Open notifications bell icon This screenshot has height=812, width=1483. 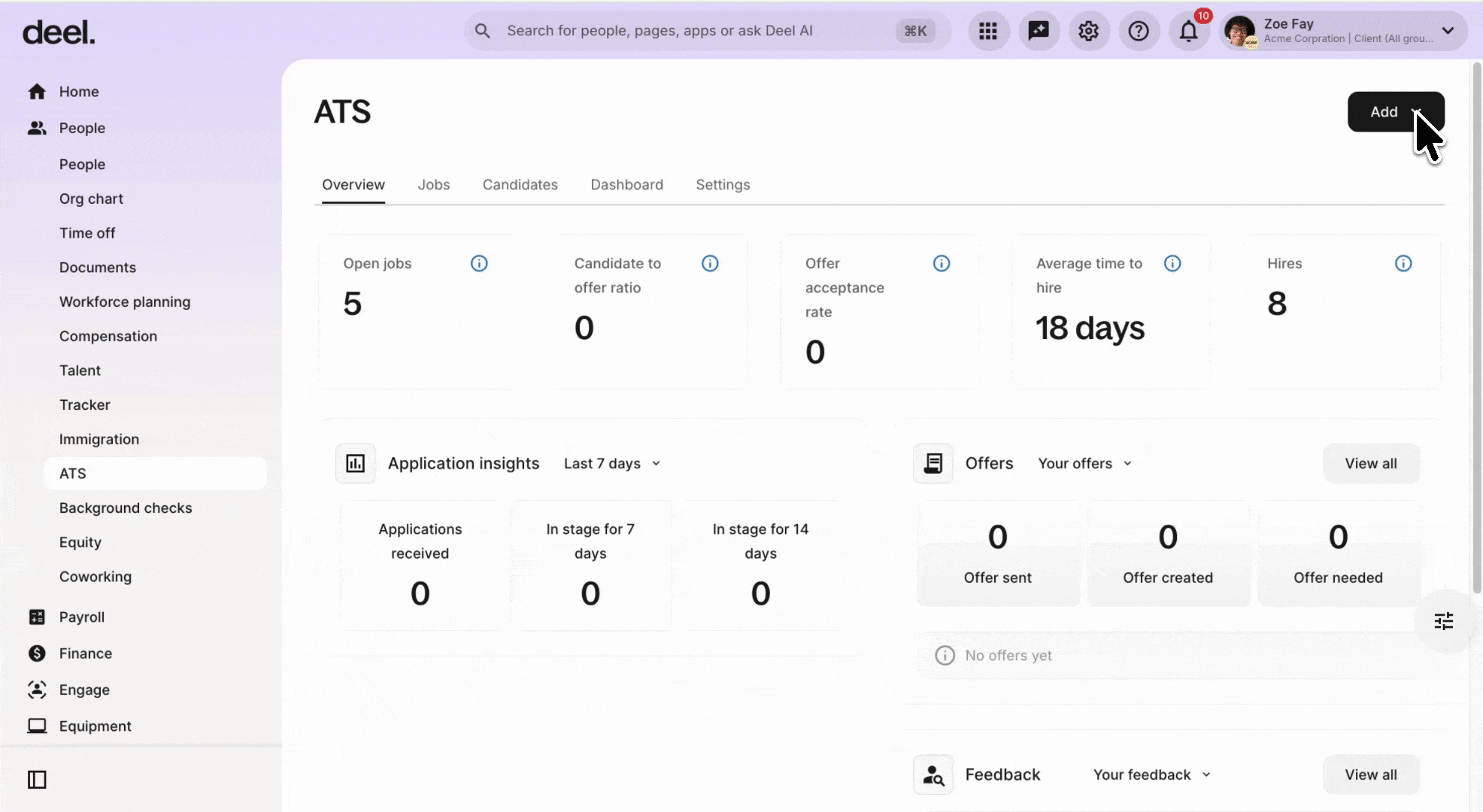tap(1188, 32)
